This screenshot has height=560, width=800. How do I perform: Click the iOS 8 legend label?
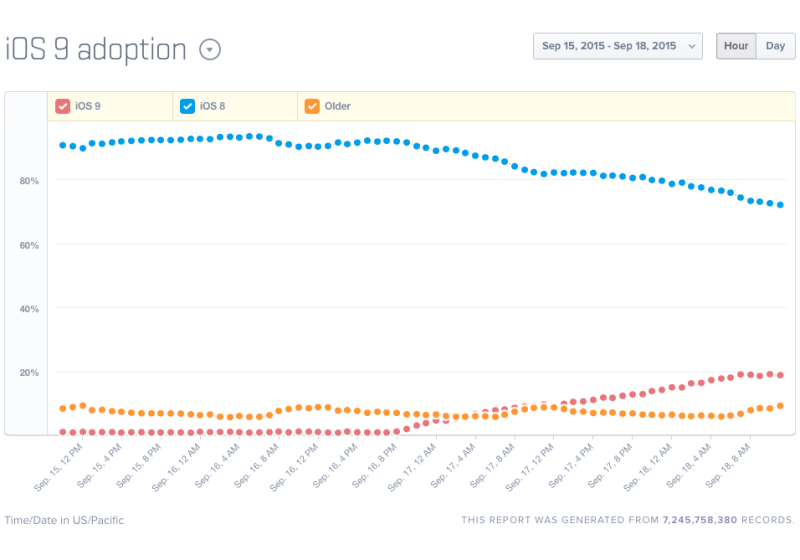(x=213, y=106)
